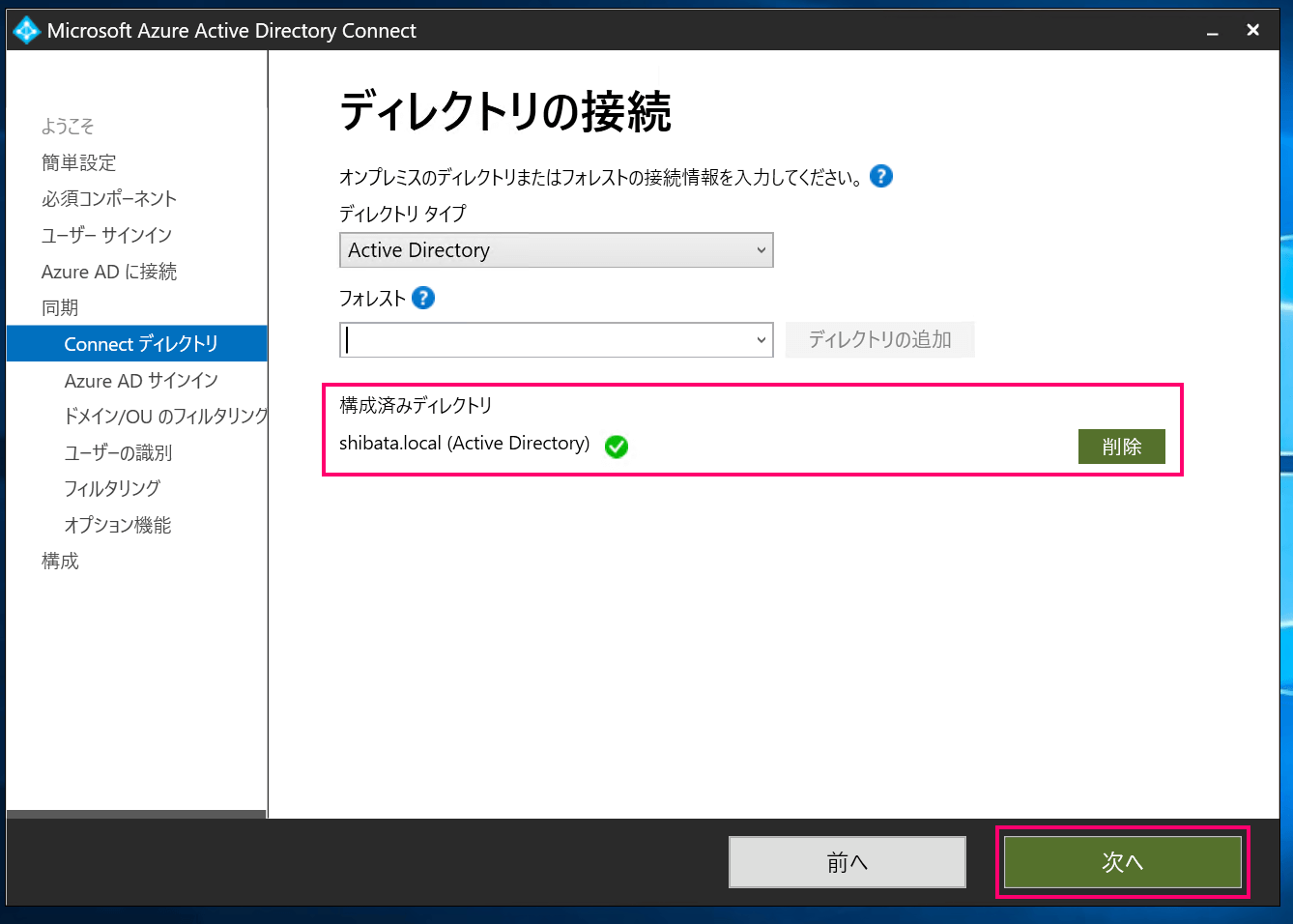Open the ディレクトリ タイプ dropdown
Image resolution: width=1293 pixels, height=924 pixels.
[557, 250]
